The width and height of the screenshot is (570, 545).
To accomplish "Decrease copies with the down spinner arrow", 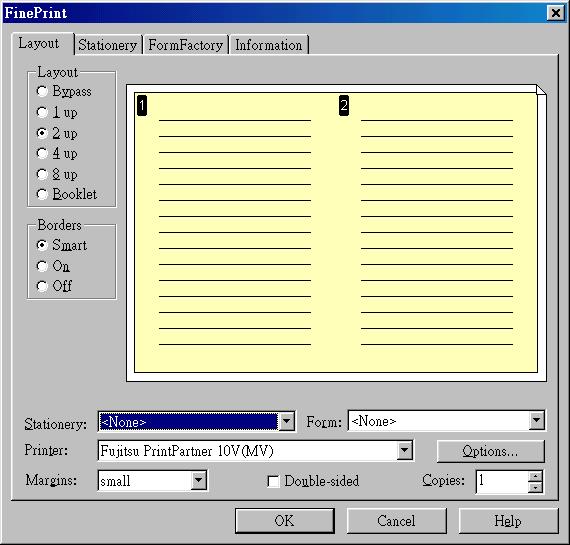I will click(535, 487).
